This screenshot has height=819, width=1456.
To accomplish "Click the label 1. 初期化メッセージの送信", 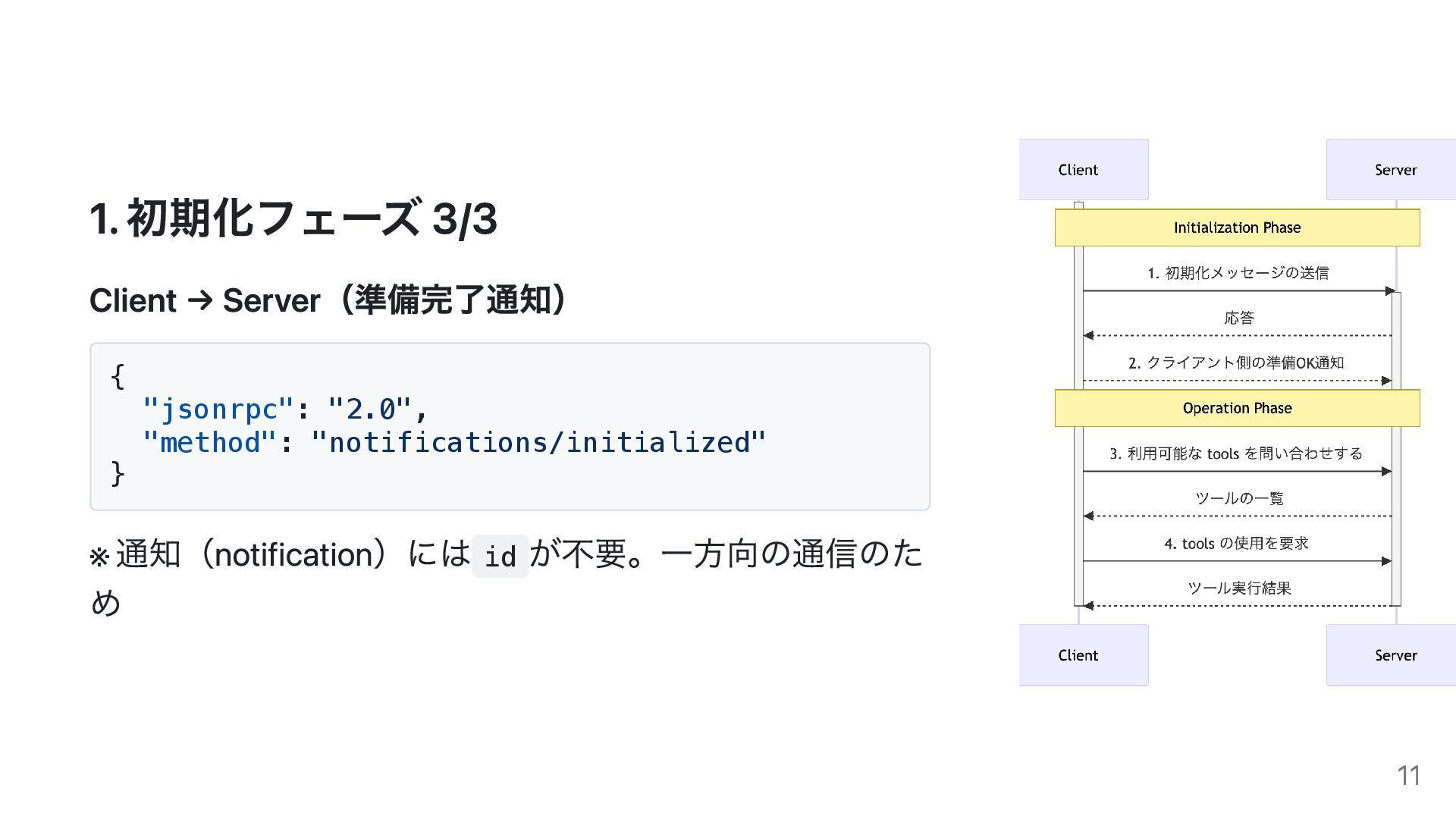I will coord(1238,273).
